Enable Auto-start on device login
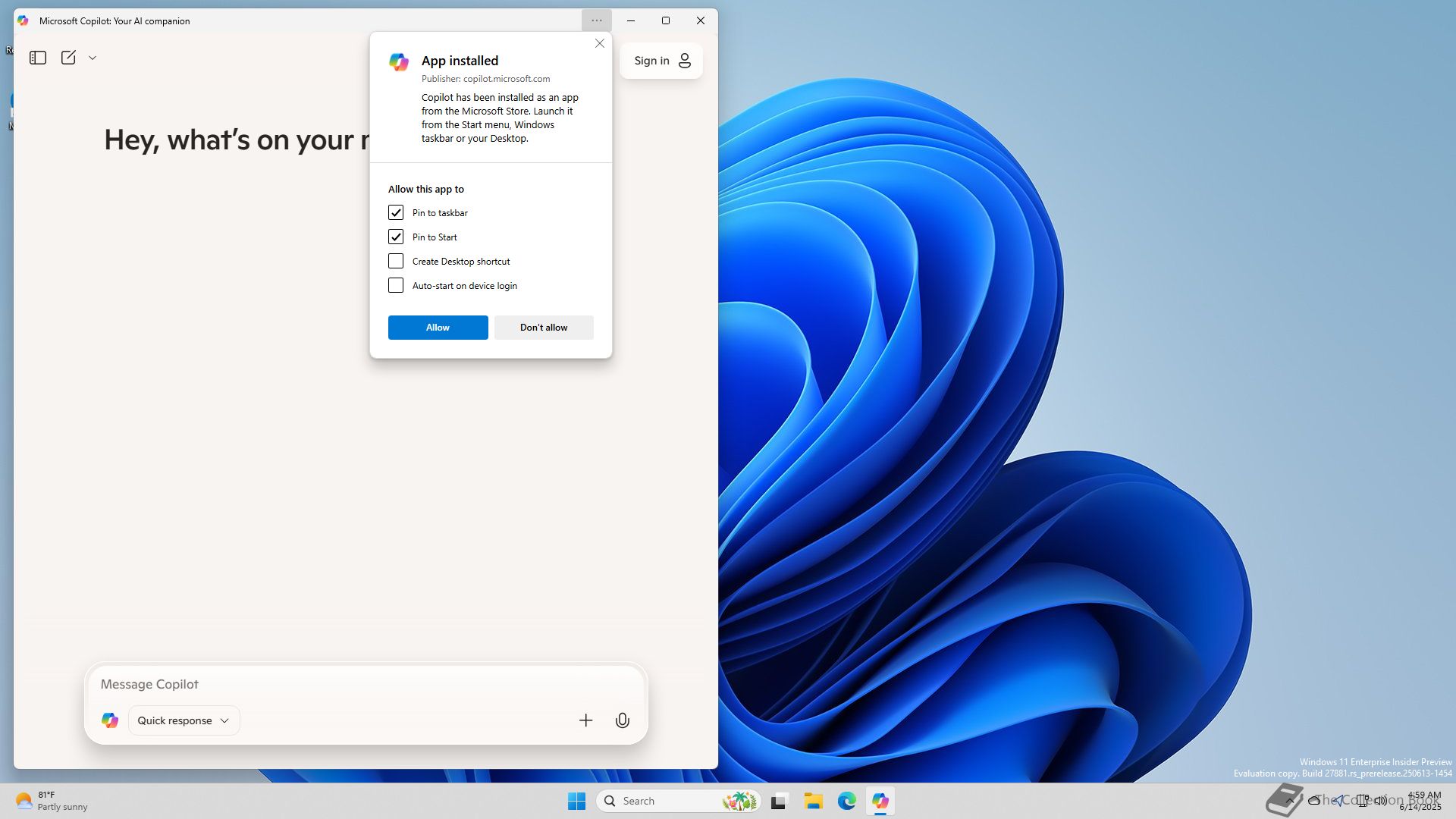 (396, 285)
